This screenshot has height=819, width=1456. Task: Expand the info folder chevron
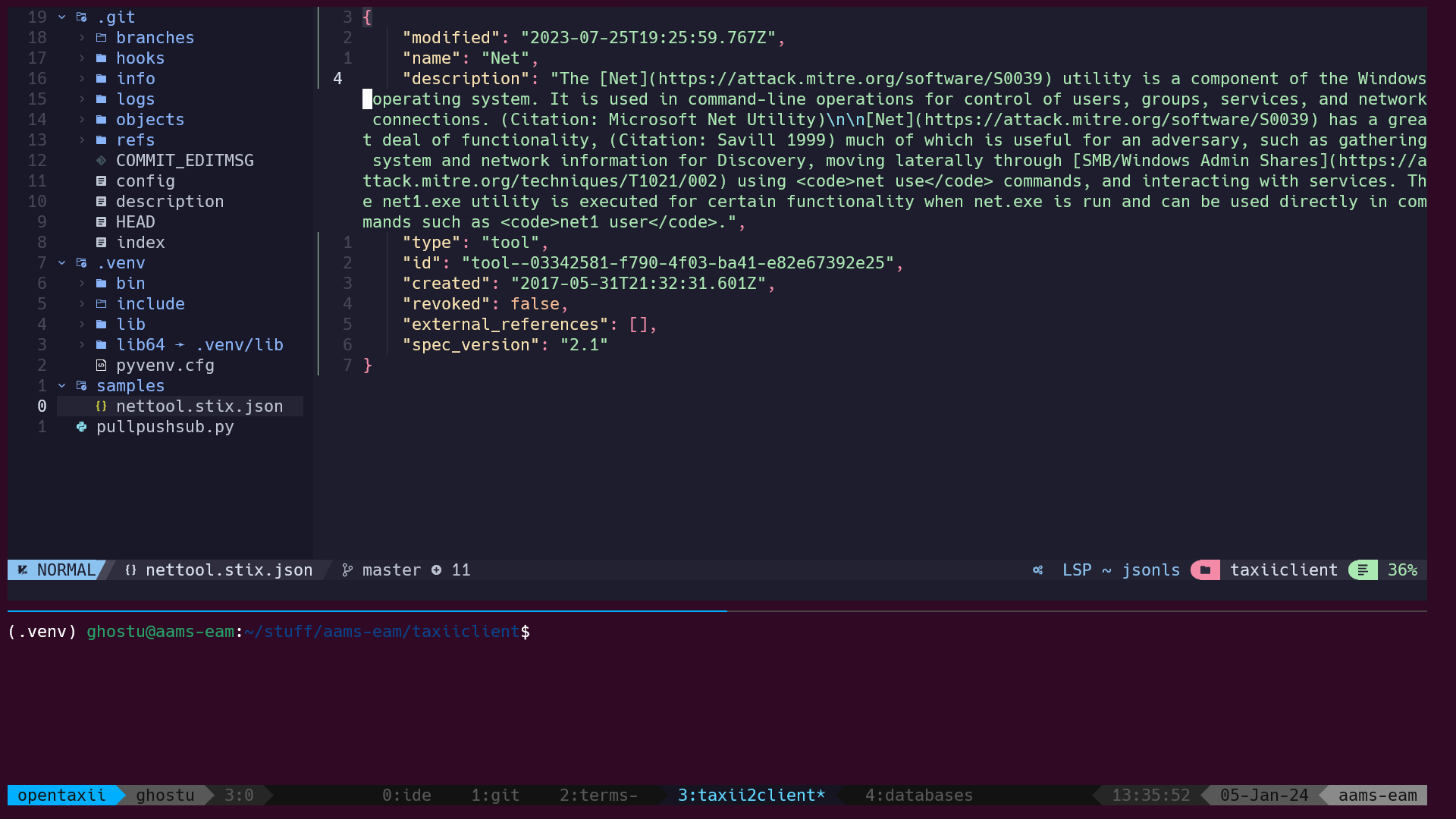click(82, 78)
